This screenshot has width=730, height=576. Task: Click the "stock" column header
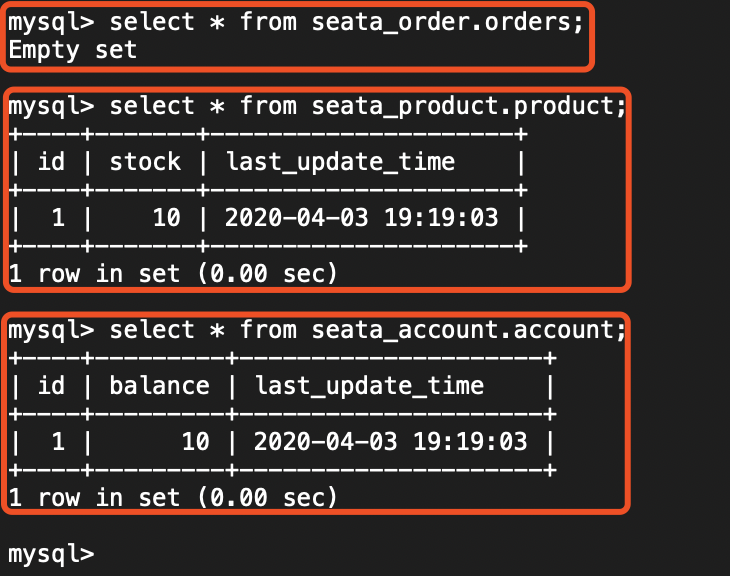(145, 161)
